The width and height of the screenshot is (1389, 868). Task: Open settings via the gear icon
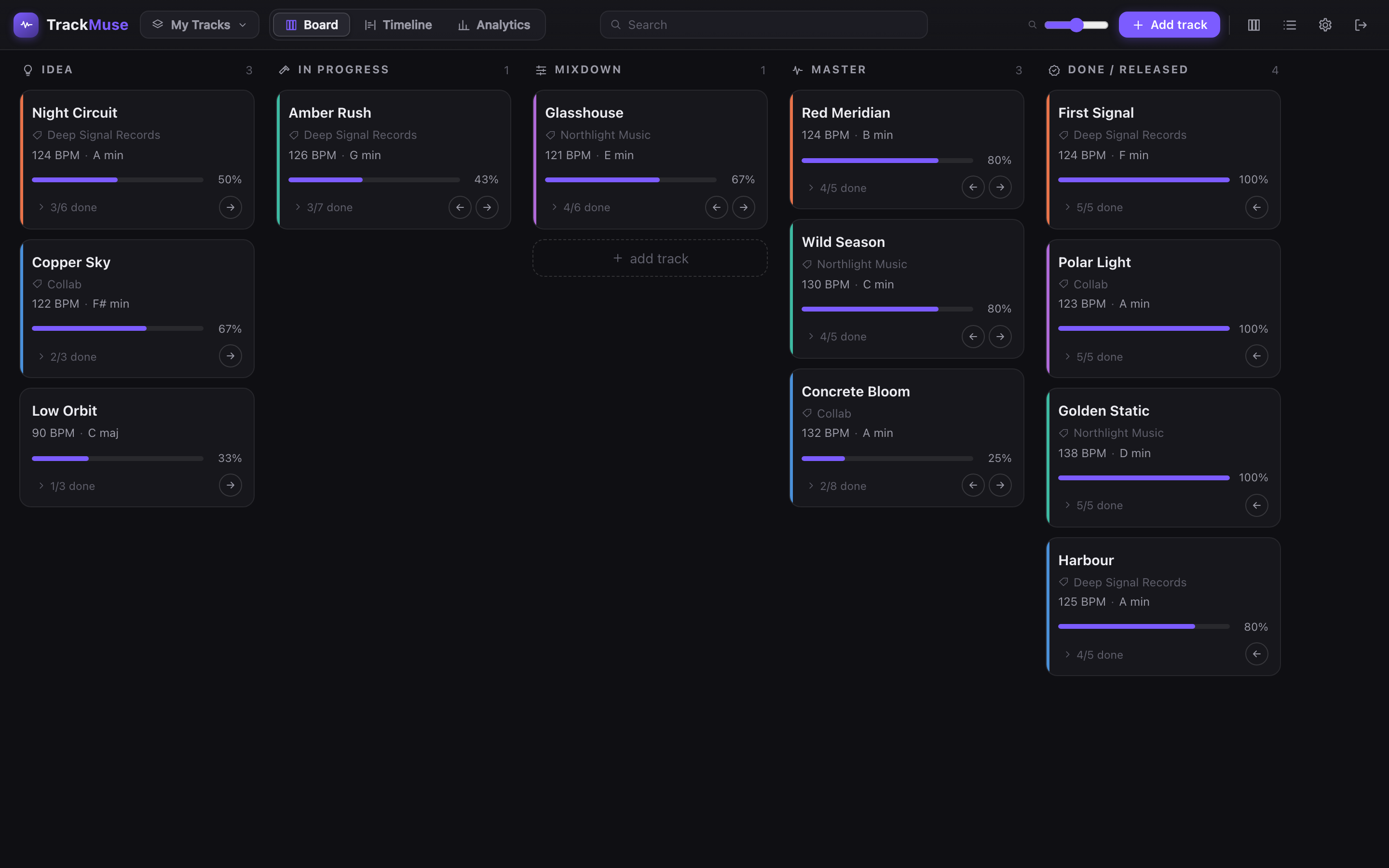click(x=1325, y=25)
